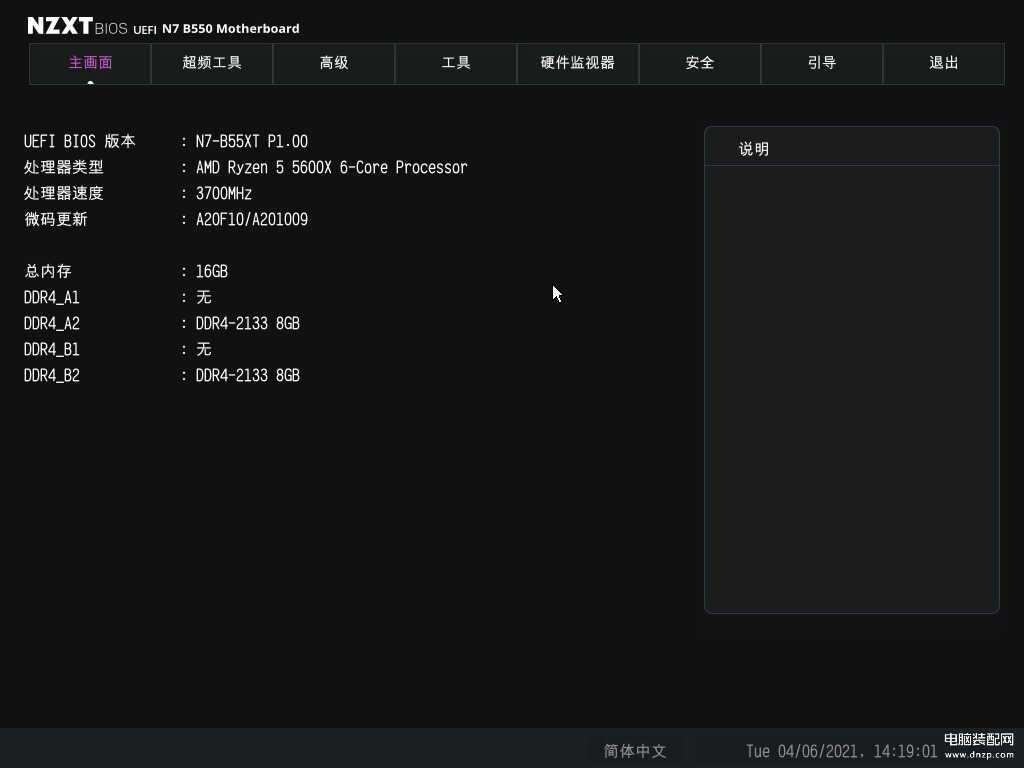Click the 3700MHz value
Viewport: 1024px width, 768px height.
tap(224, 193)
